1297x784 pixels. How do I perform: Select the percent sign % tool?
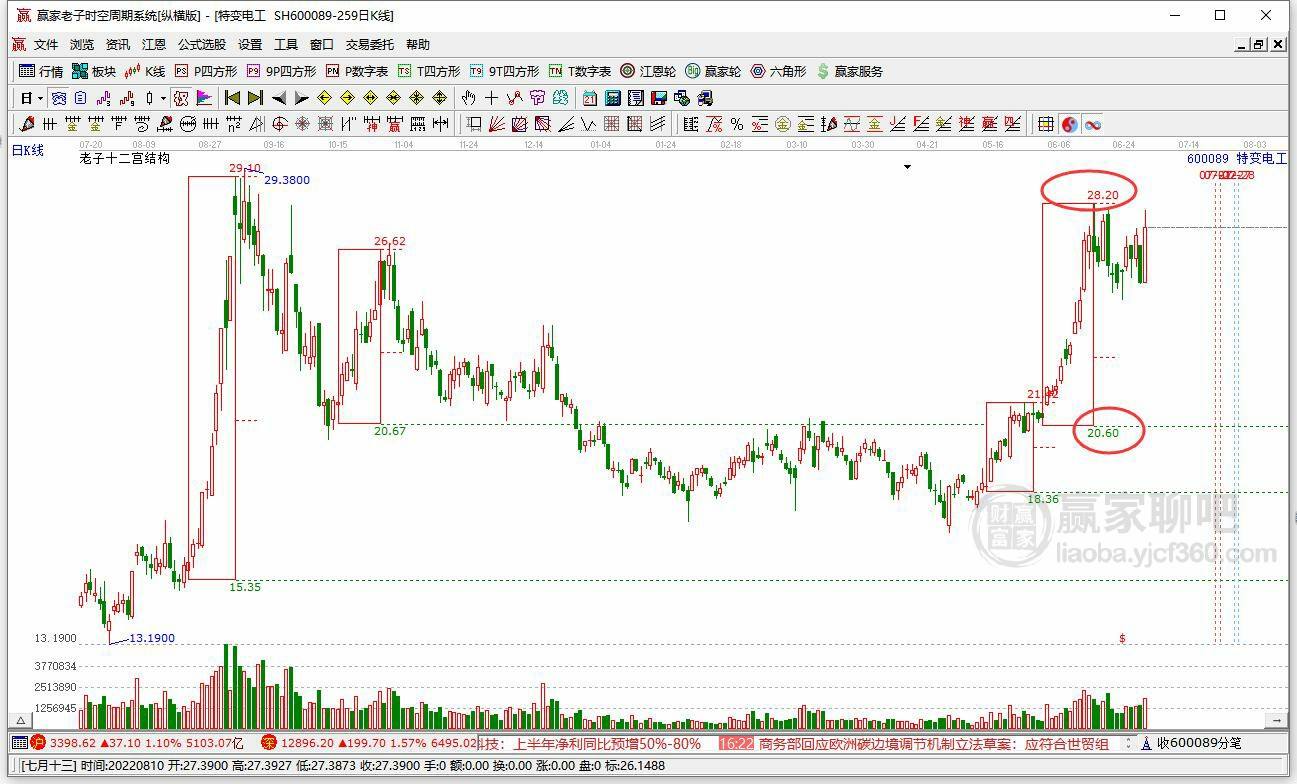(x=737, y=124)
